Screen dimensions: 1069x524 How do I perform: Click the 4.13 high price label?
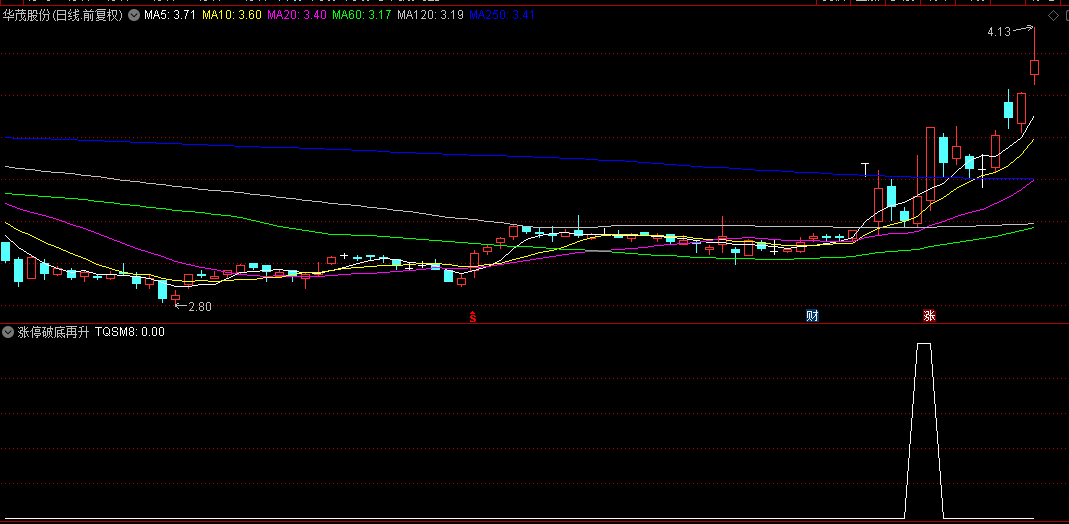tap(999, 31)
